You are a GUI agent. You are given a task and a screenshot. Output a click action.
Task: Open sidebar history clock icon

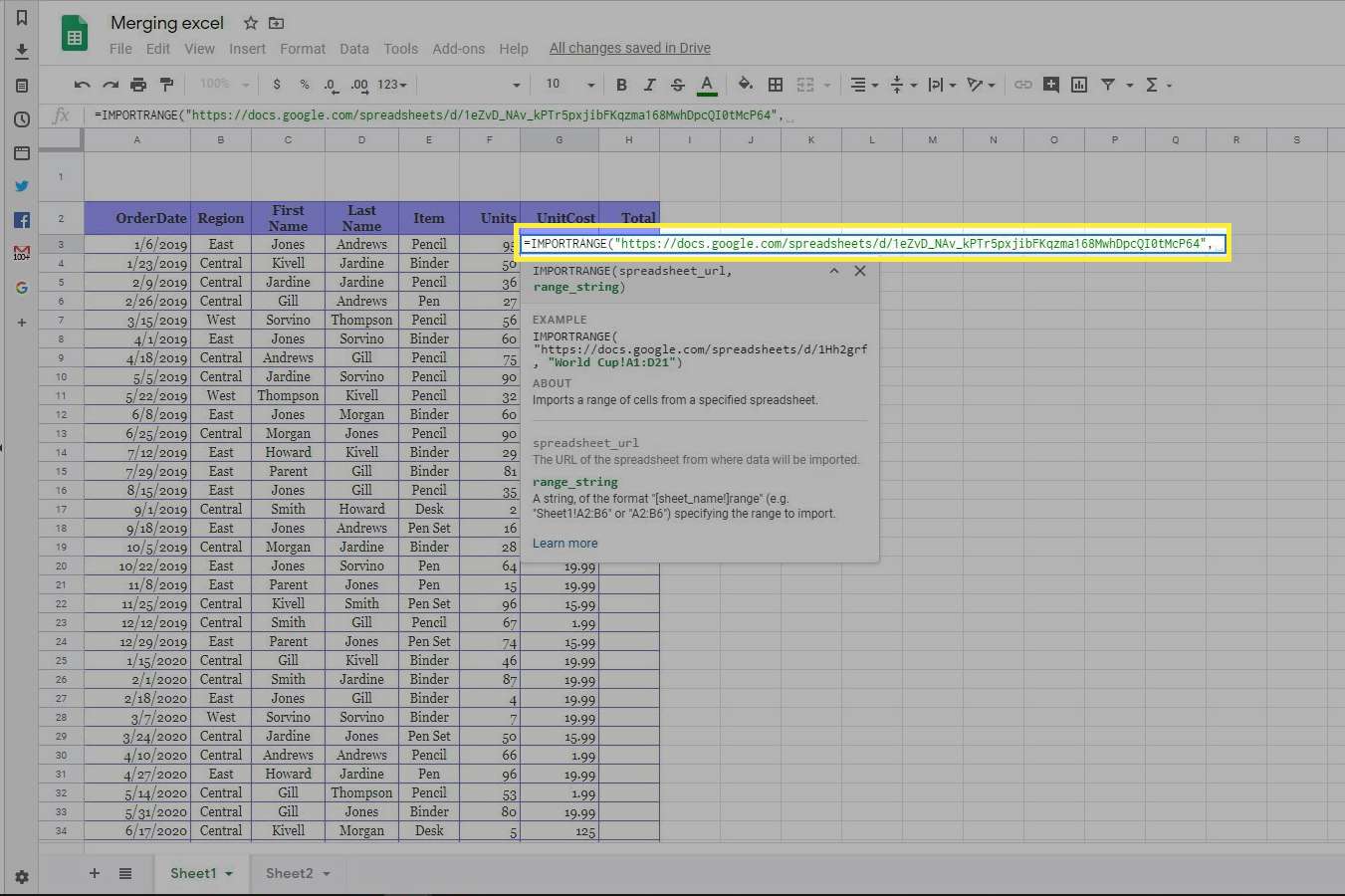(x=22, y=119)
